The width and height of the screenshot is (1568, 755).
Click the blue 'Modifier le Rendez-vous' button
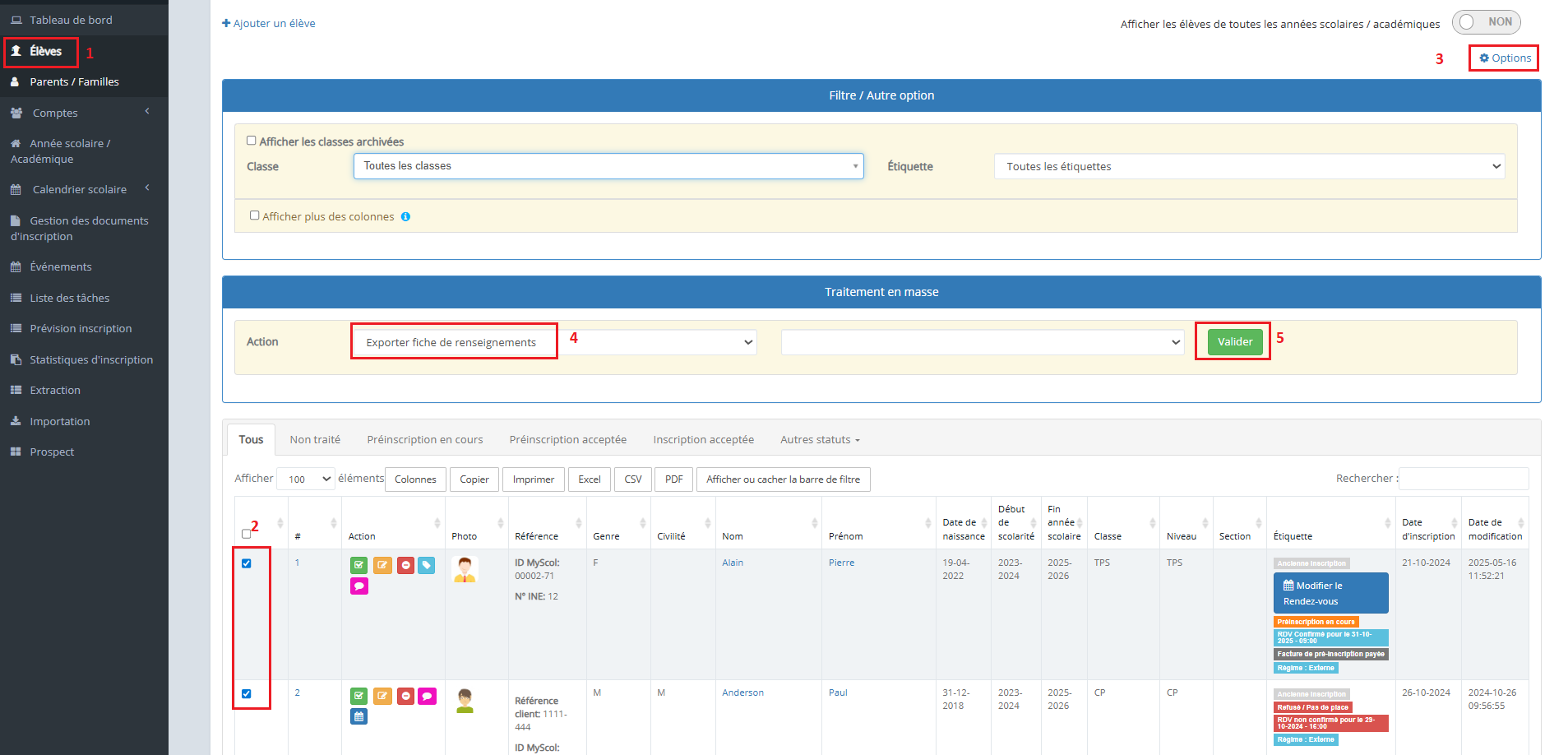[1330, 593]
